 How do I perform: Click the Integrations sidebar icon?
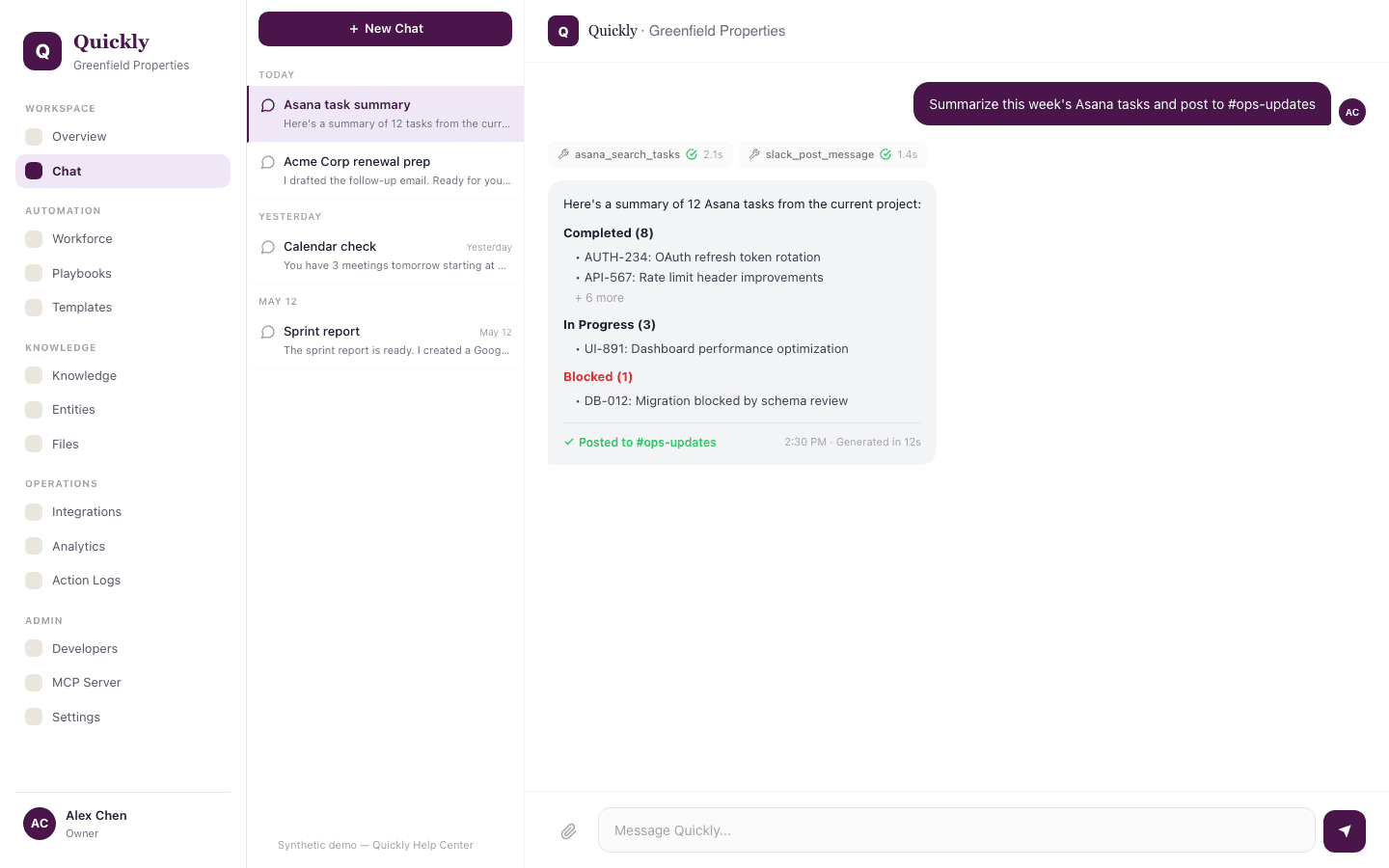pyautogui.click(x=34, y=512)
